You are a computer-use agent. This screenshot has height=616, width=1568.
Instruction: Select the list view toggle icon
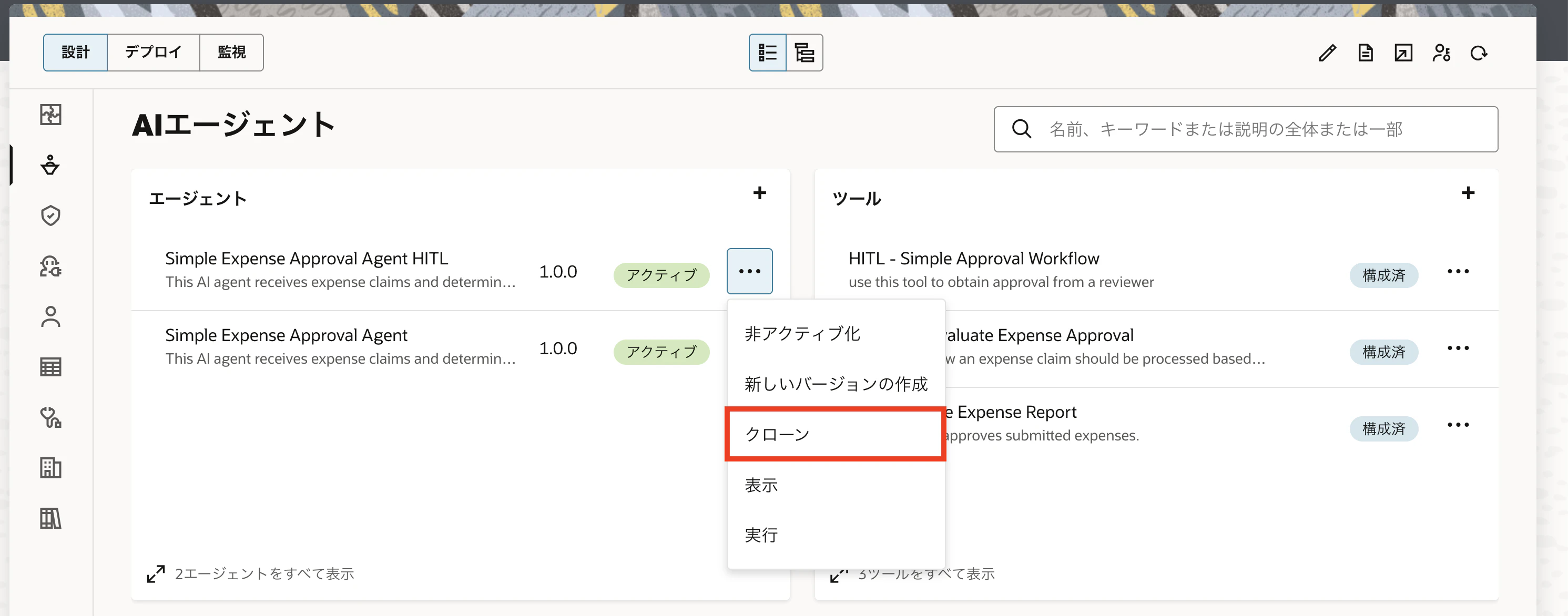pyautogui.click(x=768, y=53)
